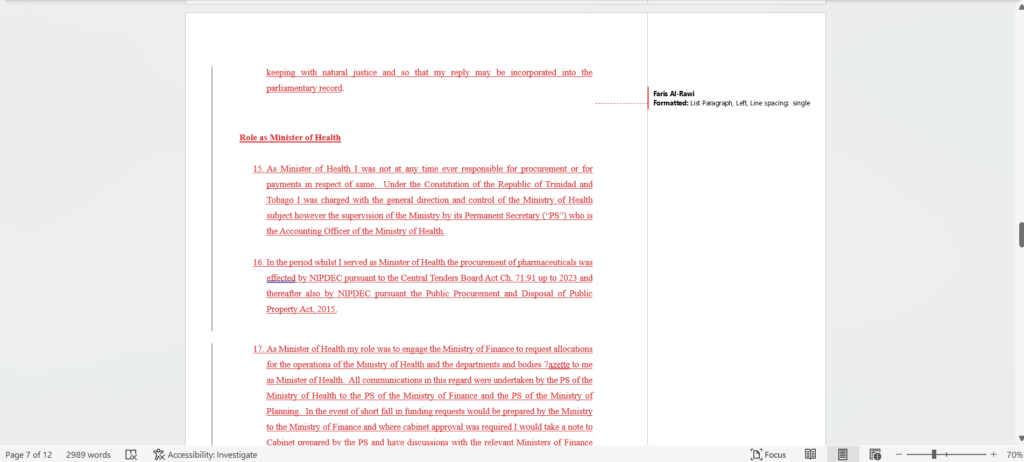The width and height of the screenshot is (1024, 462).
Task: Click the underlined word 'effected' in paragraph 16
Action: 282,278
